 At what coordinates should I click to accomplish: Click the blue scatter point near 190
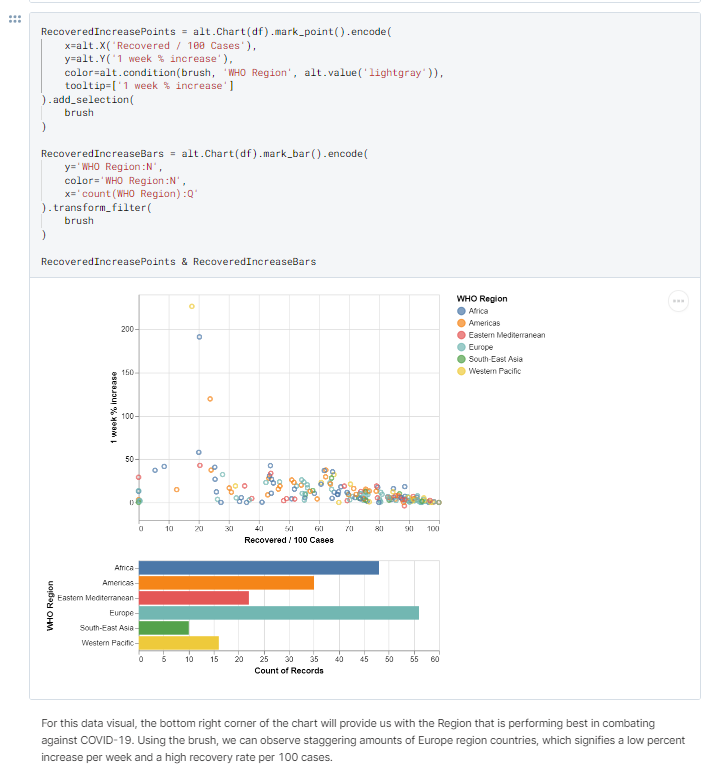pyautogui.click(x=199, y=337)
